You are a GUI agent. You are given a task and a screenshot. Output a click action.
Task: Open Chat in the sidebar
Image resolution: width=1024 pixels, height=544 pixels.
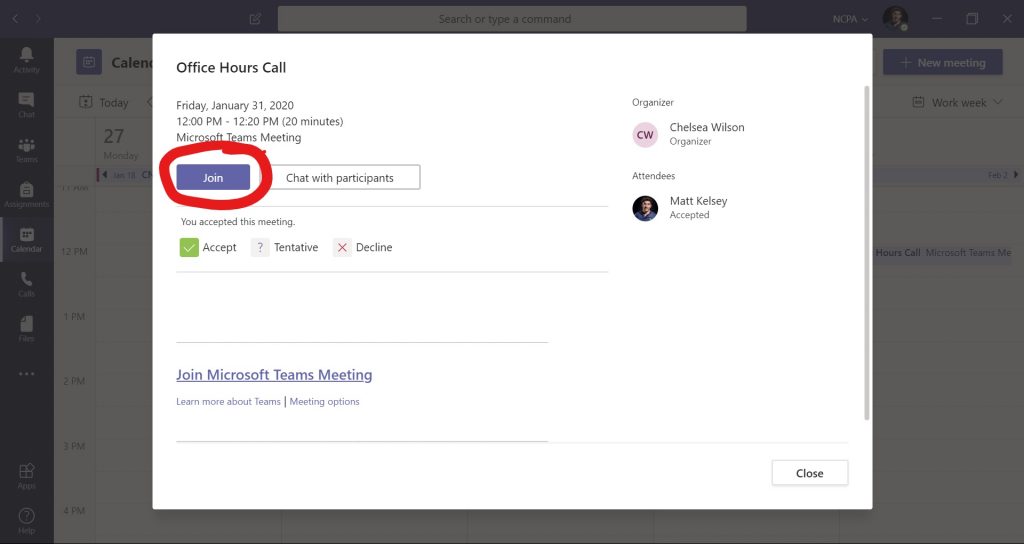pos(26,104)
